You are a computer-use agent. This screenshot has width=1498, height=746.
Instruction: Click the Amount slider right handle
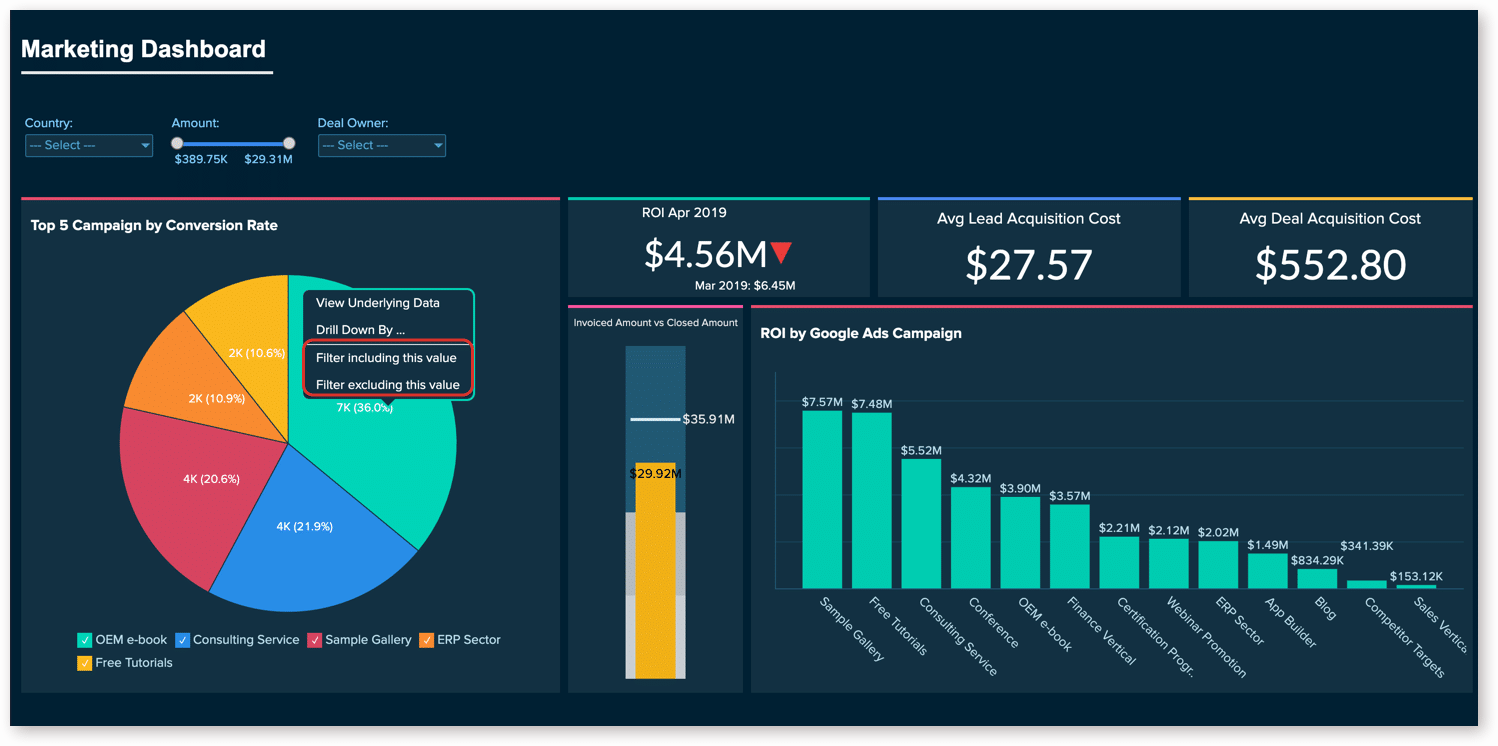tap(289, 144)
